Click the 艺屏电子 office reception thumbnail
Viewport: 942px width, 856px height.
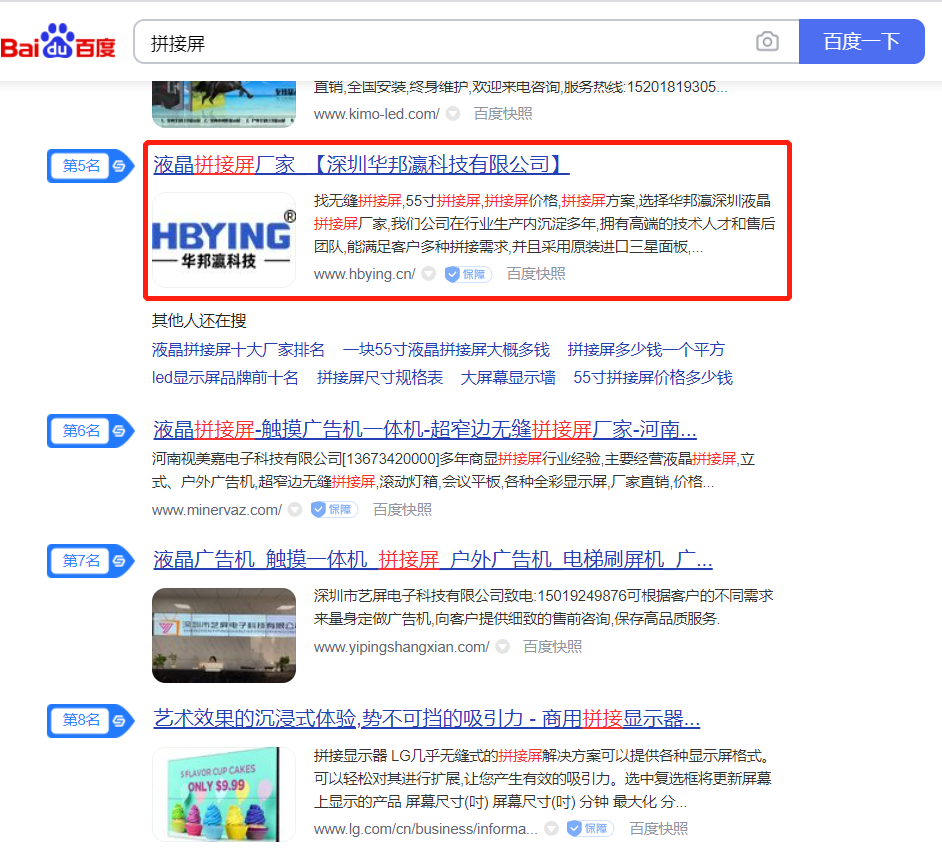point(223,636)
